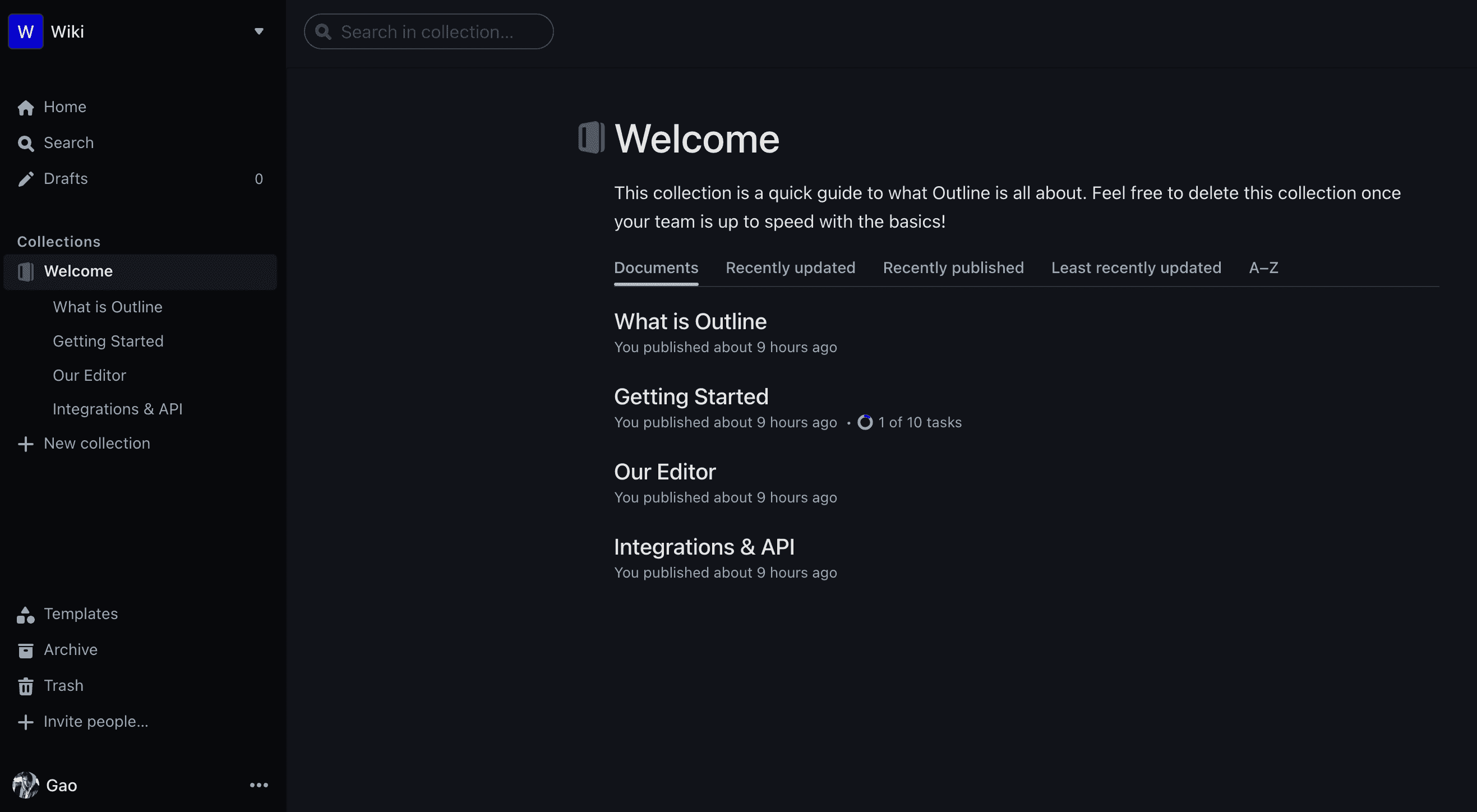Image resolution: width=1477 pixels, height=812 pixels.
Task: Click Gao's profile avatar
Action: click(25, 785)
